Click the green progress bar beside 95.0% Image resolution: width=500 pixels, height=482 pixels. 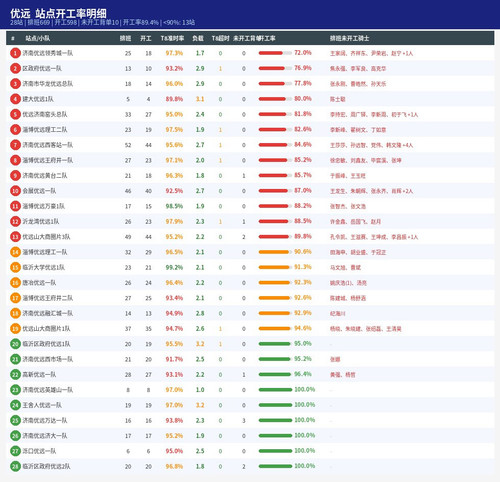275,344
